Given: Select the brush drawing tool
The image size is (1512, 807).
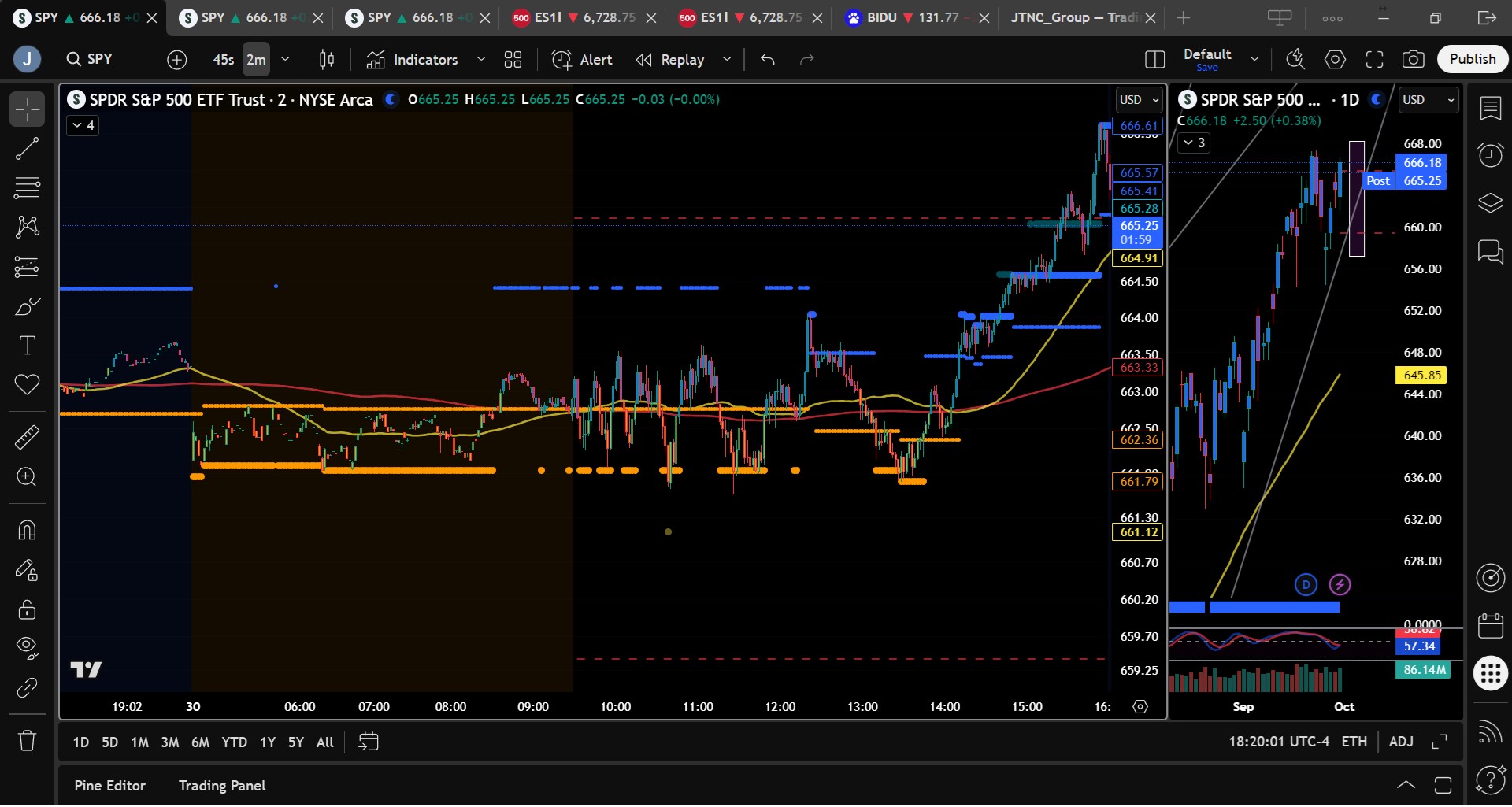Looking at the screenshot, I should [27, 306].
